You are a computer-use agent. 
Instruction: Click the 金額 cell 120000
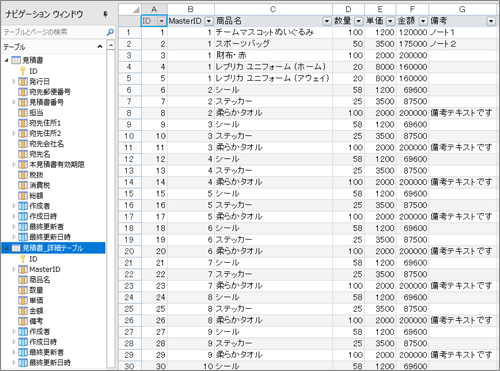[x=412, y=32]
